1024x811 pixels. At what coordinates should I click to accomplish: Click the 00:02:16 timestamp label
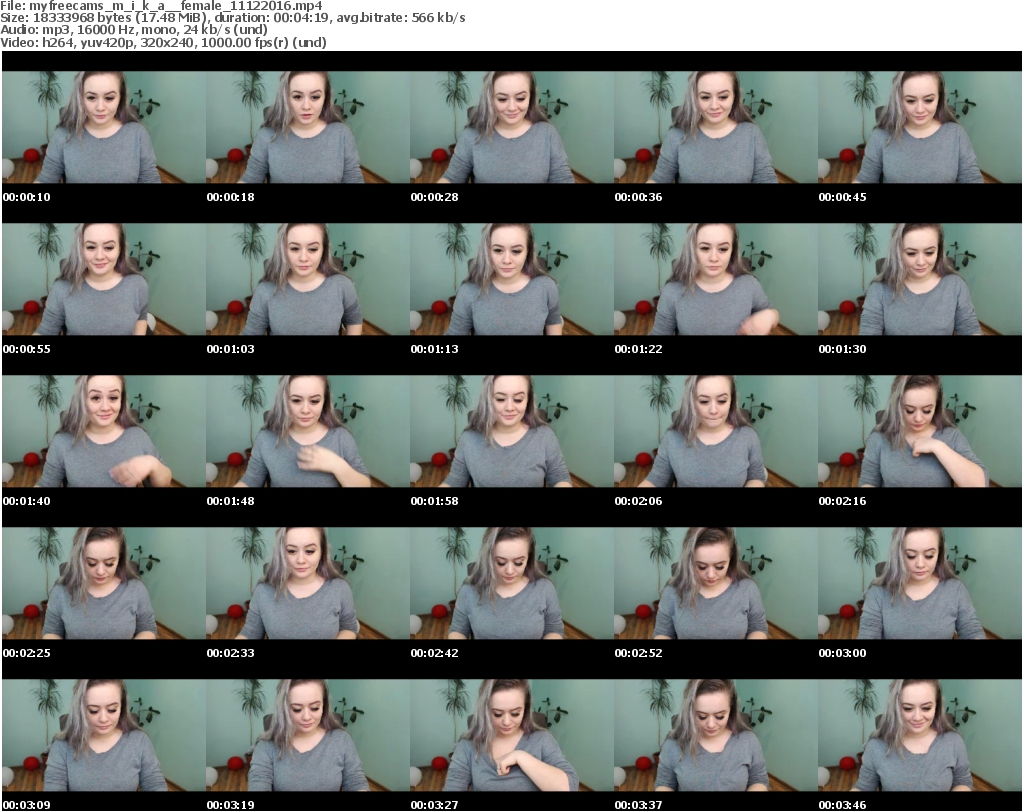[842, 501]
